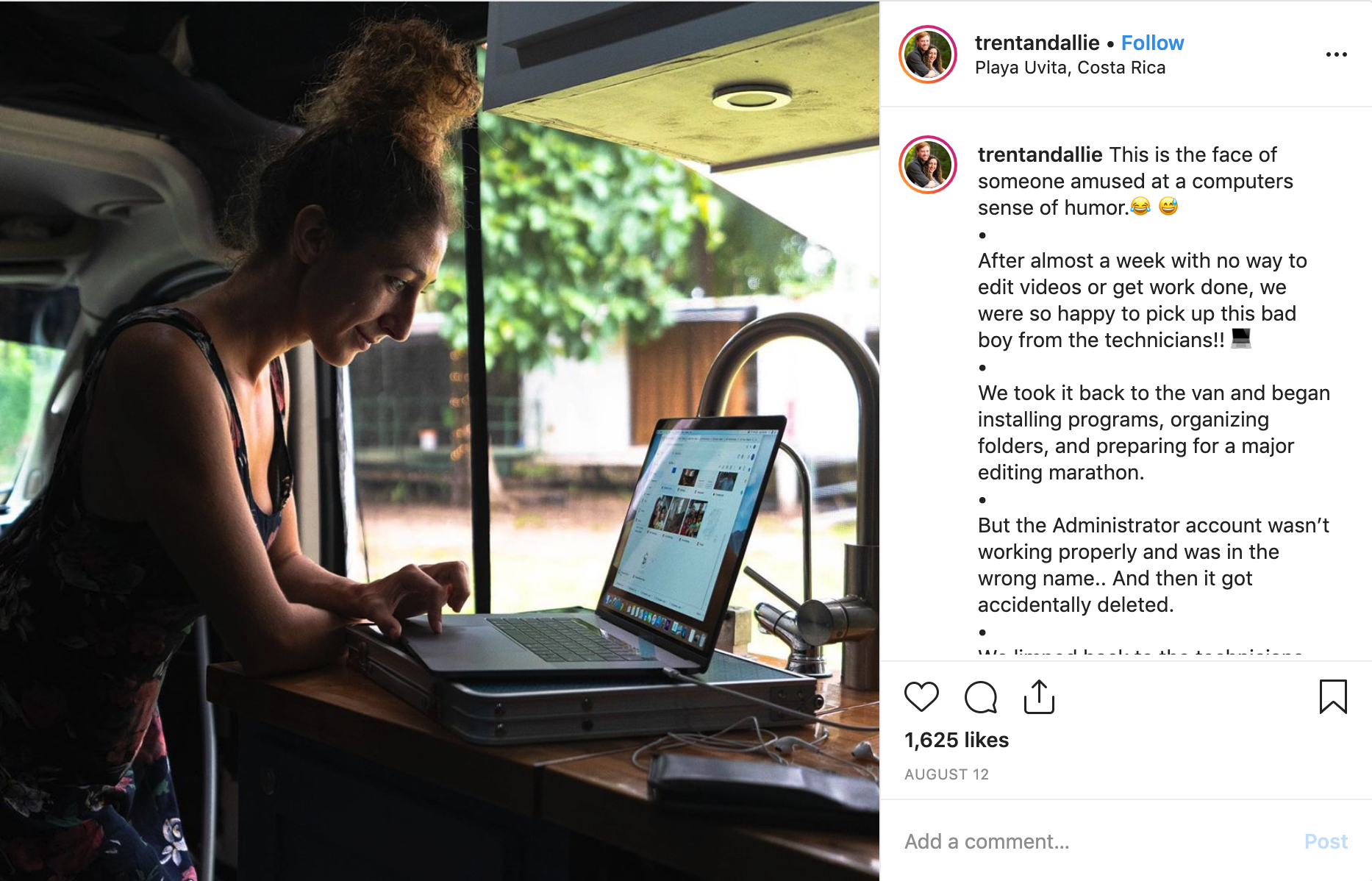Select the laptop emoji in caption
The width and height of the screenshot is (1372, 881).
[1241, 338]
